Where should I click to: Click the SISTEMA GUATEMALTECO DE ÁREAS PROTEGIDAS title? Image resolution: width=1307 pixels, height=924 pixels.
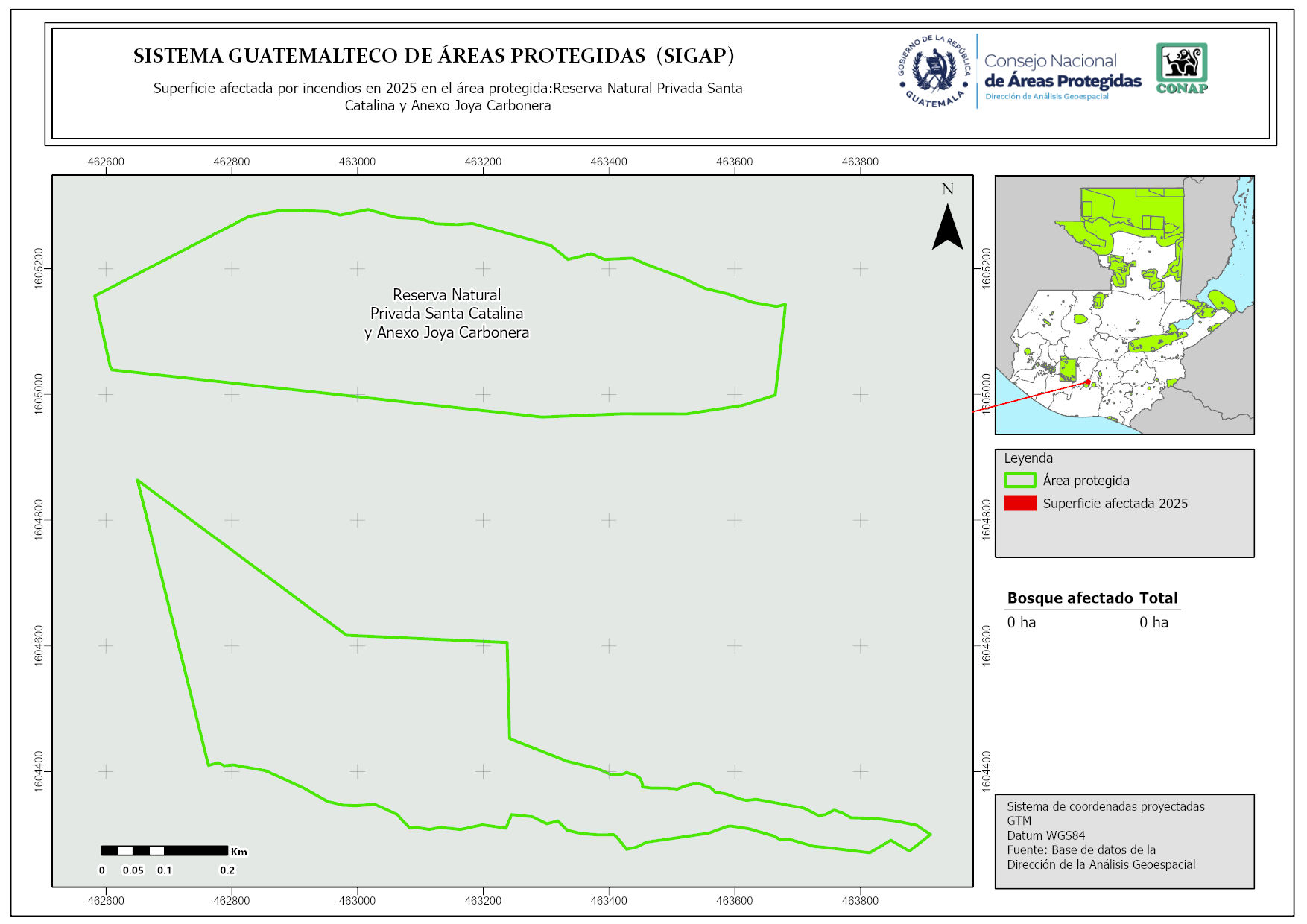[434, 56]
